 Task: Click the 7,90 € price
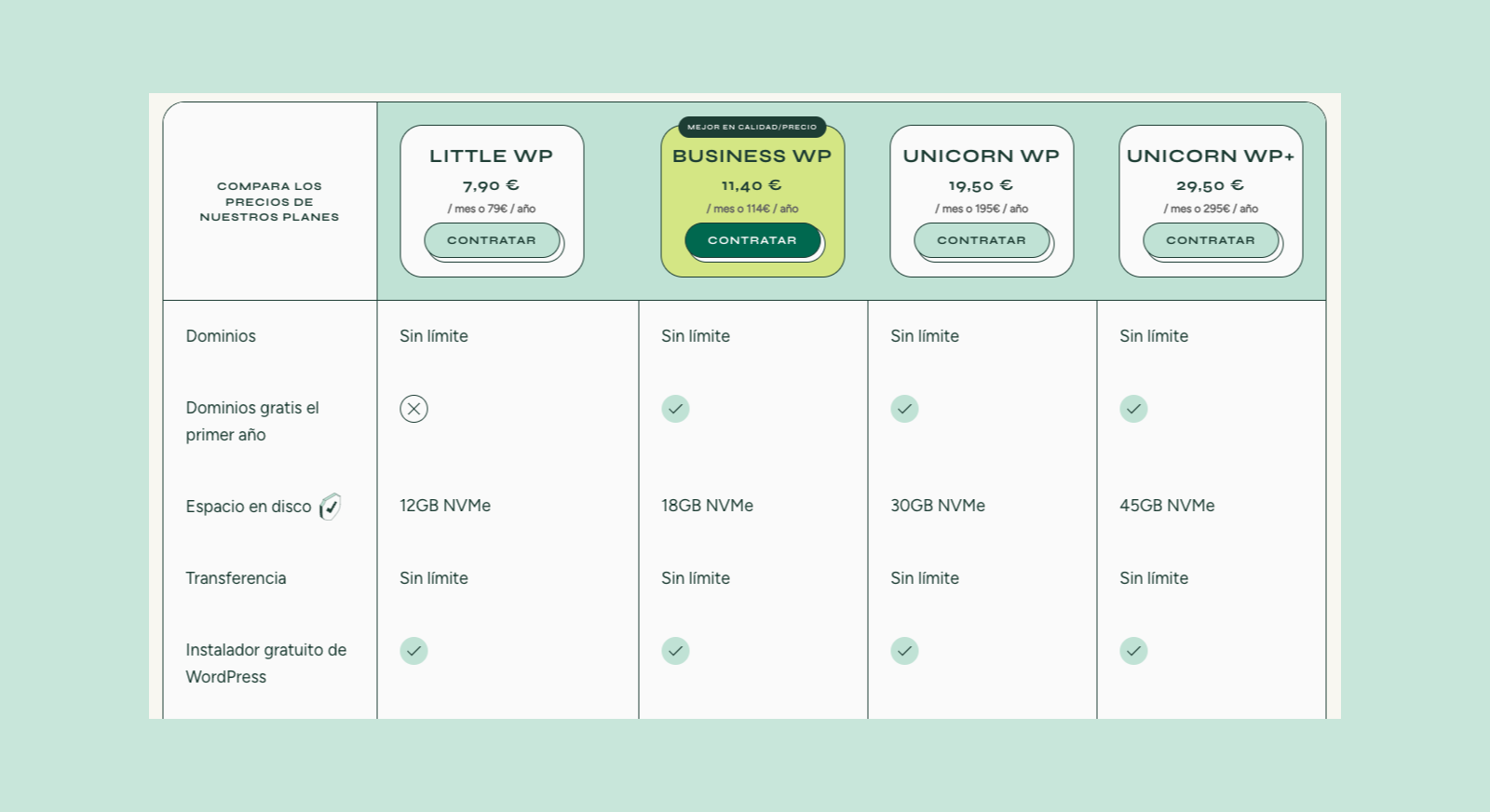(x=492, y=185)
